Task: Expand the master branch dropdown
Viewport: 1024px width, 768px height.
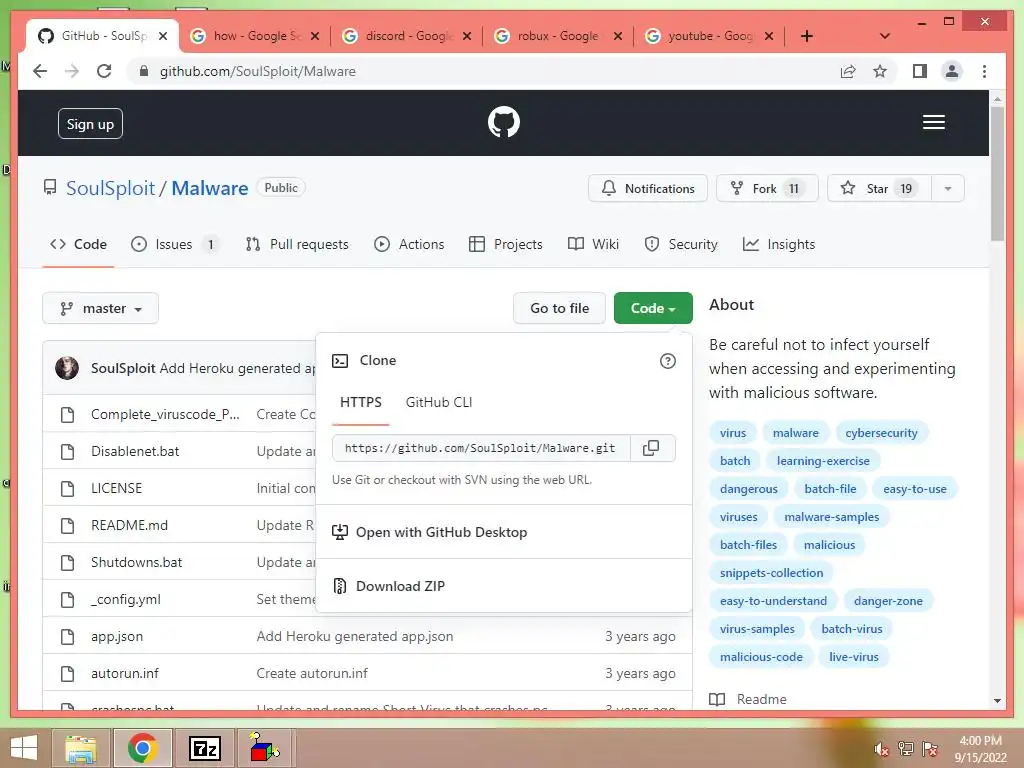Action: point(101,308)
